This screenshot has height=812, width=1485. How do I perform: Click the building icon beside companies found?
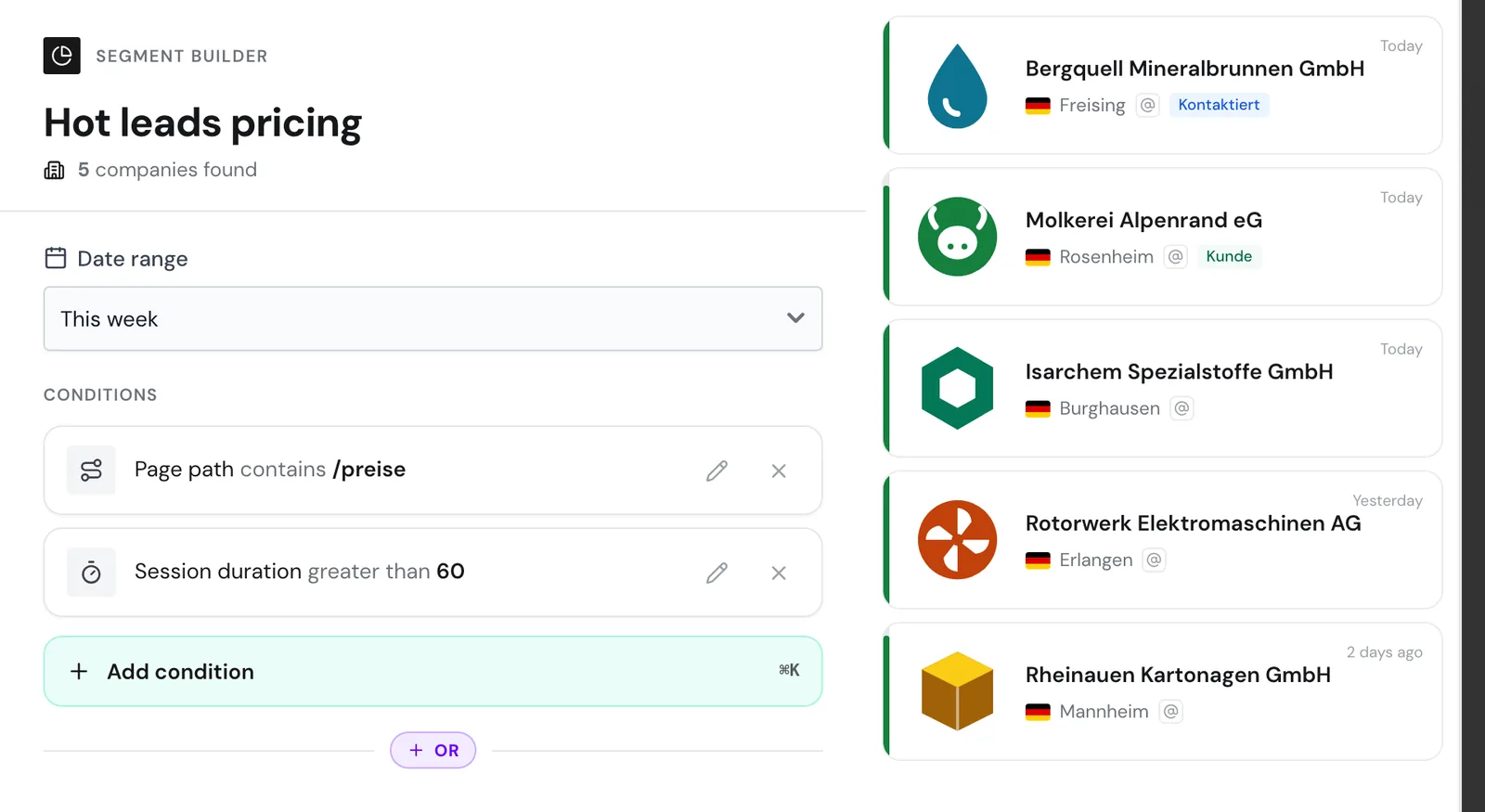pos(55,170)
